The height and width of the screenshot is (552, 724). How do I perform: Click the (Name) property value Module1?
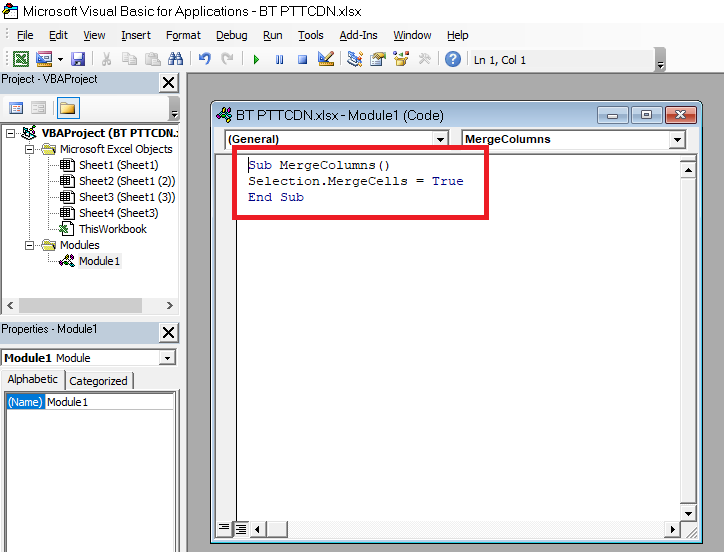pyautogui.click(x=109, y=402)
